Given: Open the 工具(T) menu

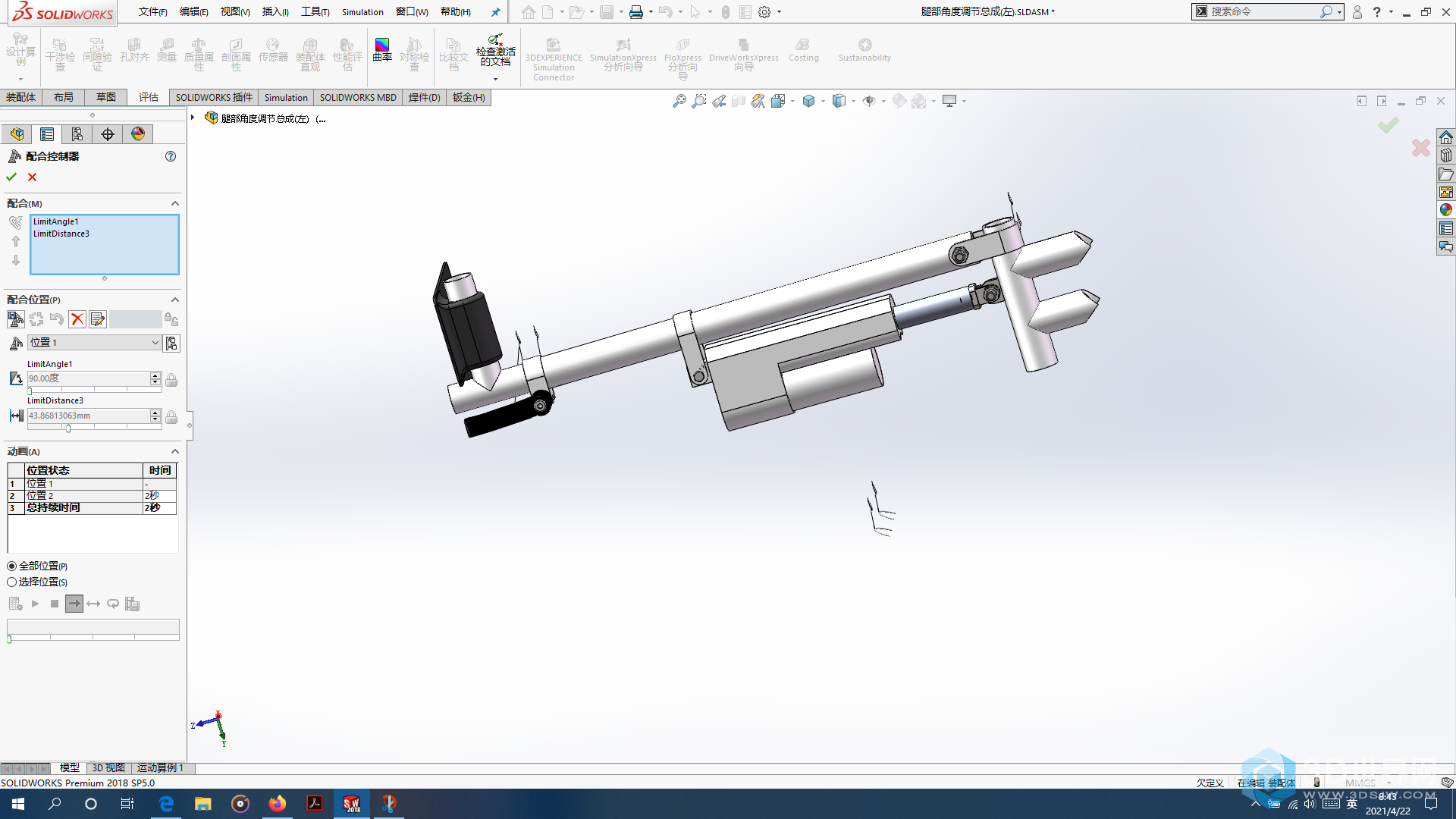Looking at the screenshot, I should point(315,12).
